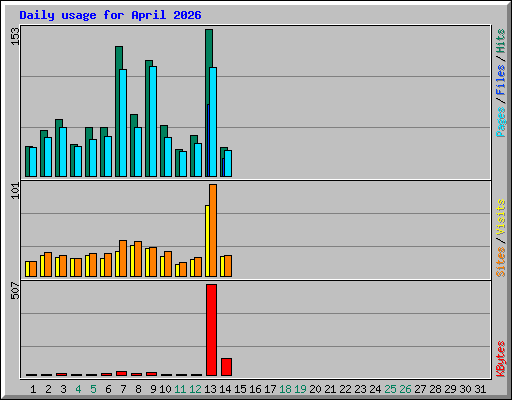Click the tall red KBytes bar for day 13

pos(211,330)
